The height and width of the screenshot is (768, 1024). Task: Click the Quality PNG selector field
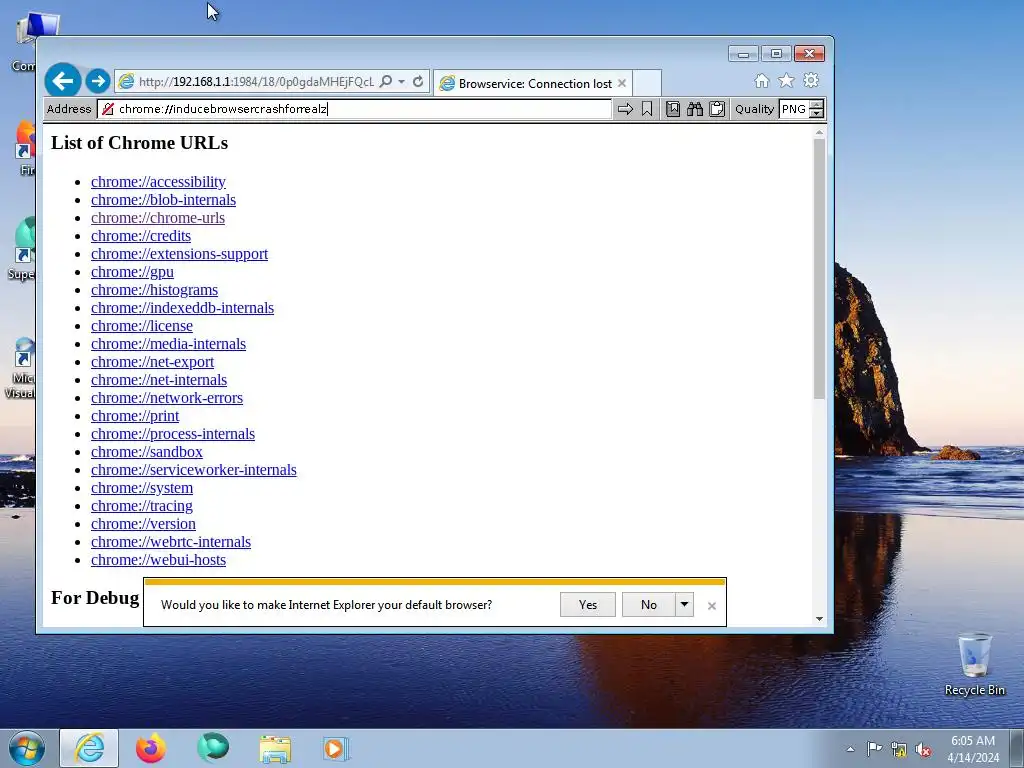(x=793, y=109)
